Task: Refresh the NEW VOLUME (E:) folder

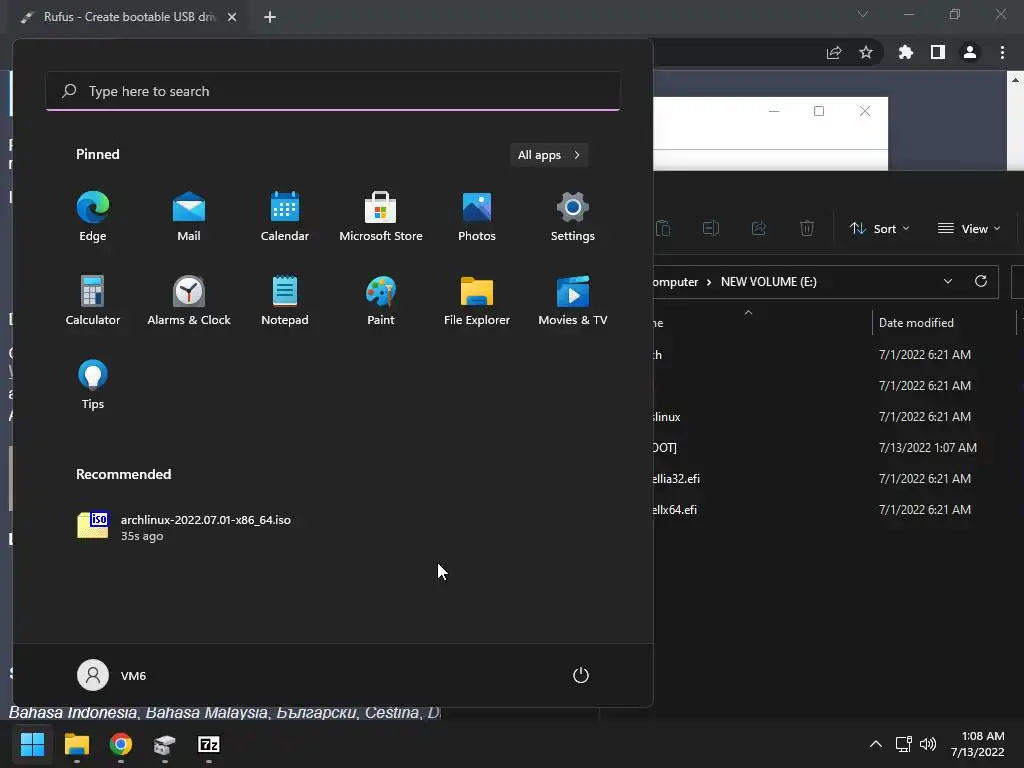Action: pyautogui.click(x=980, y=281)
